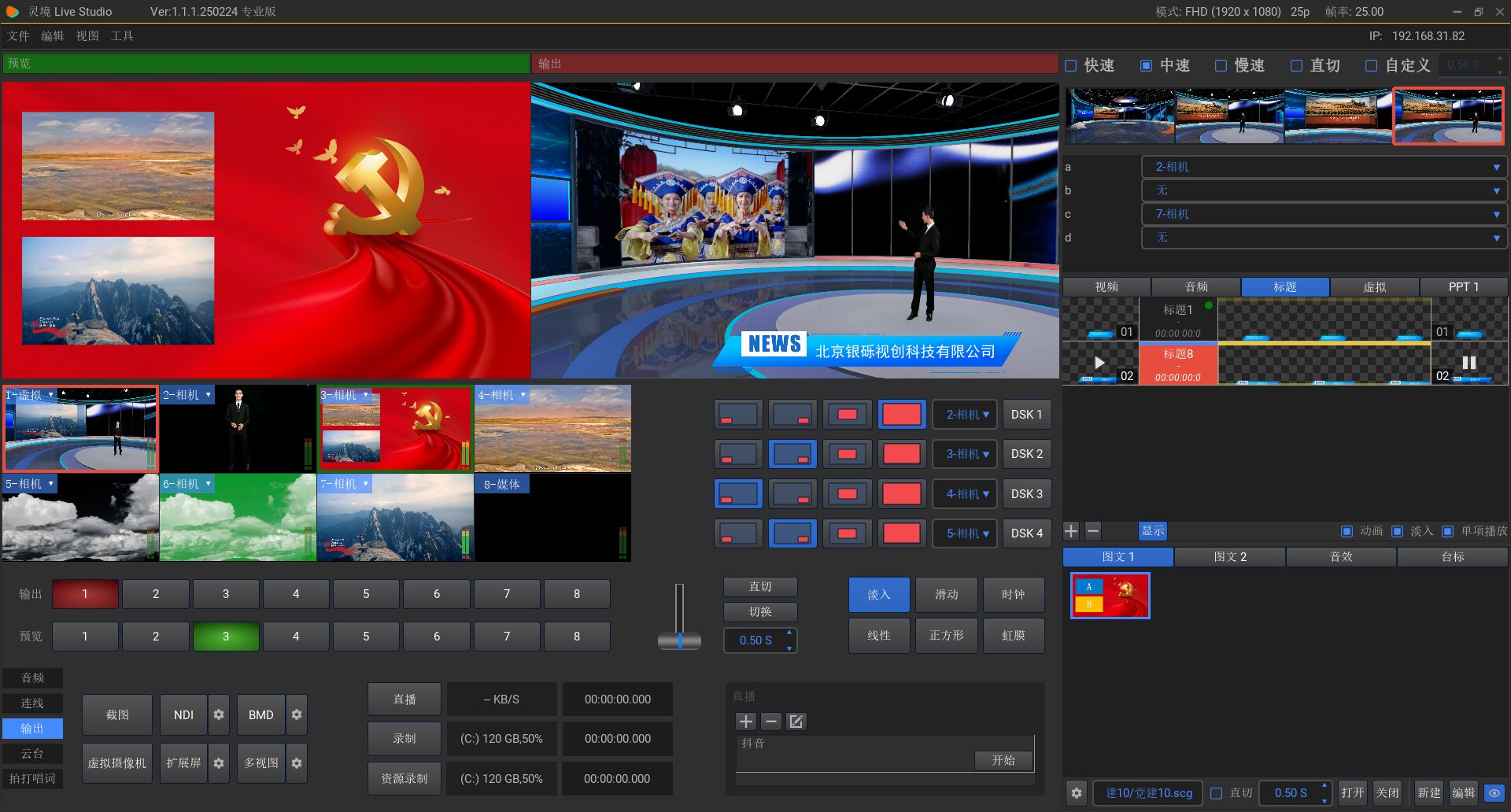Add a new live stream with plus icon

[x=745, y=722]
